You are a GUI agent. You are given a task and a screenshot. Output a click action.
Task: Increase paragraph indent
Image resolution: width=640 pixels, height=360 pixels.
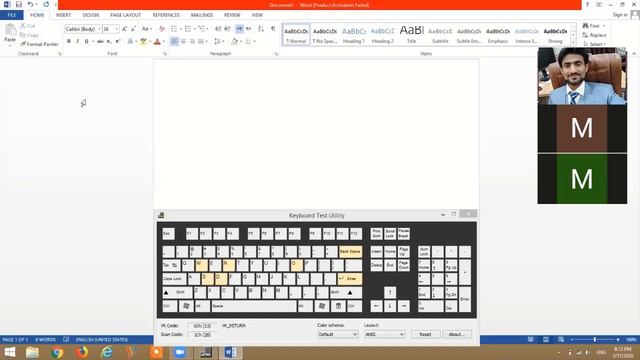point(227,29)
